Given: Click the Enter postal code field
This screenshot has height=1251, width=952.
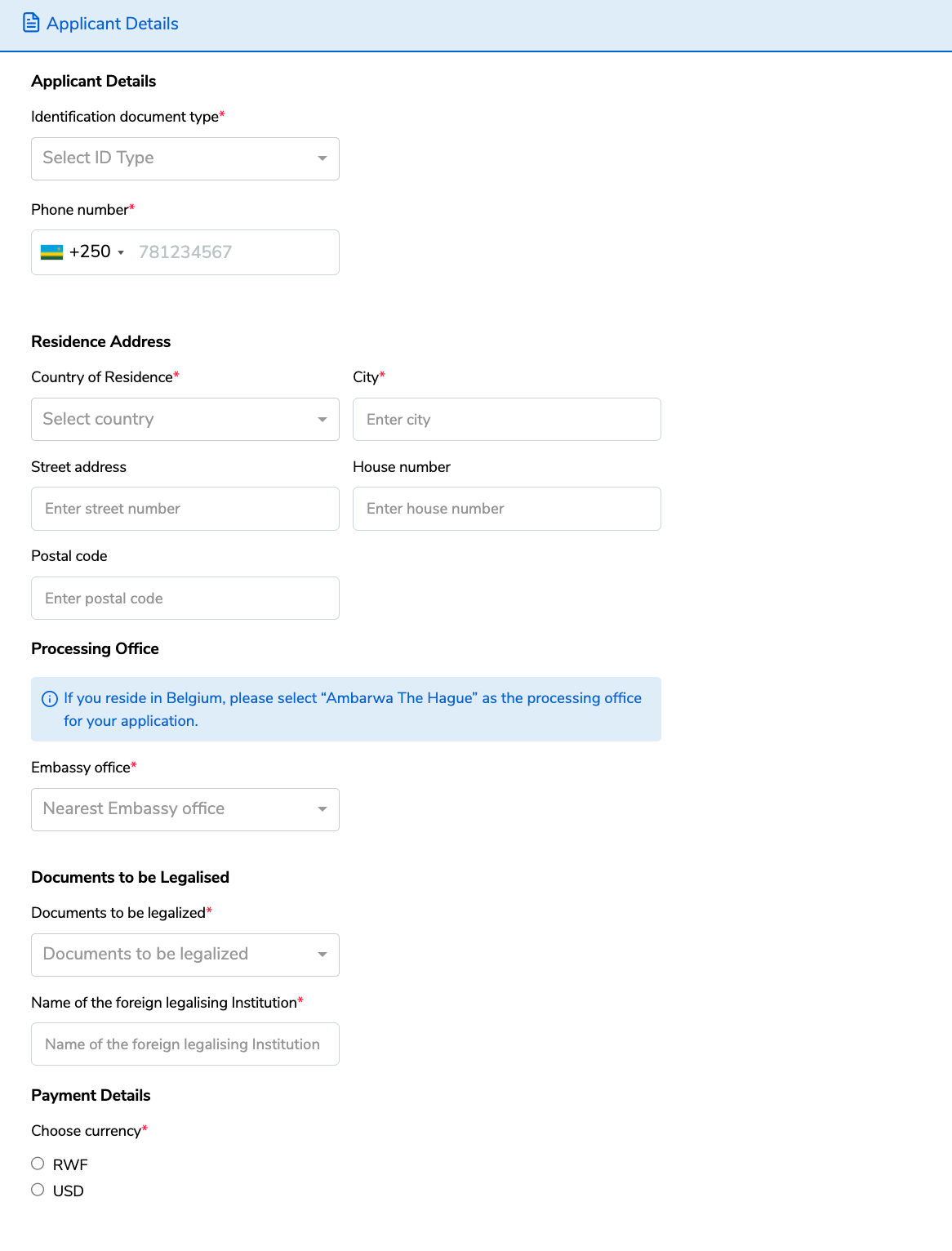Looking at the screenshot, I should pos(185,598).
